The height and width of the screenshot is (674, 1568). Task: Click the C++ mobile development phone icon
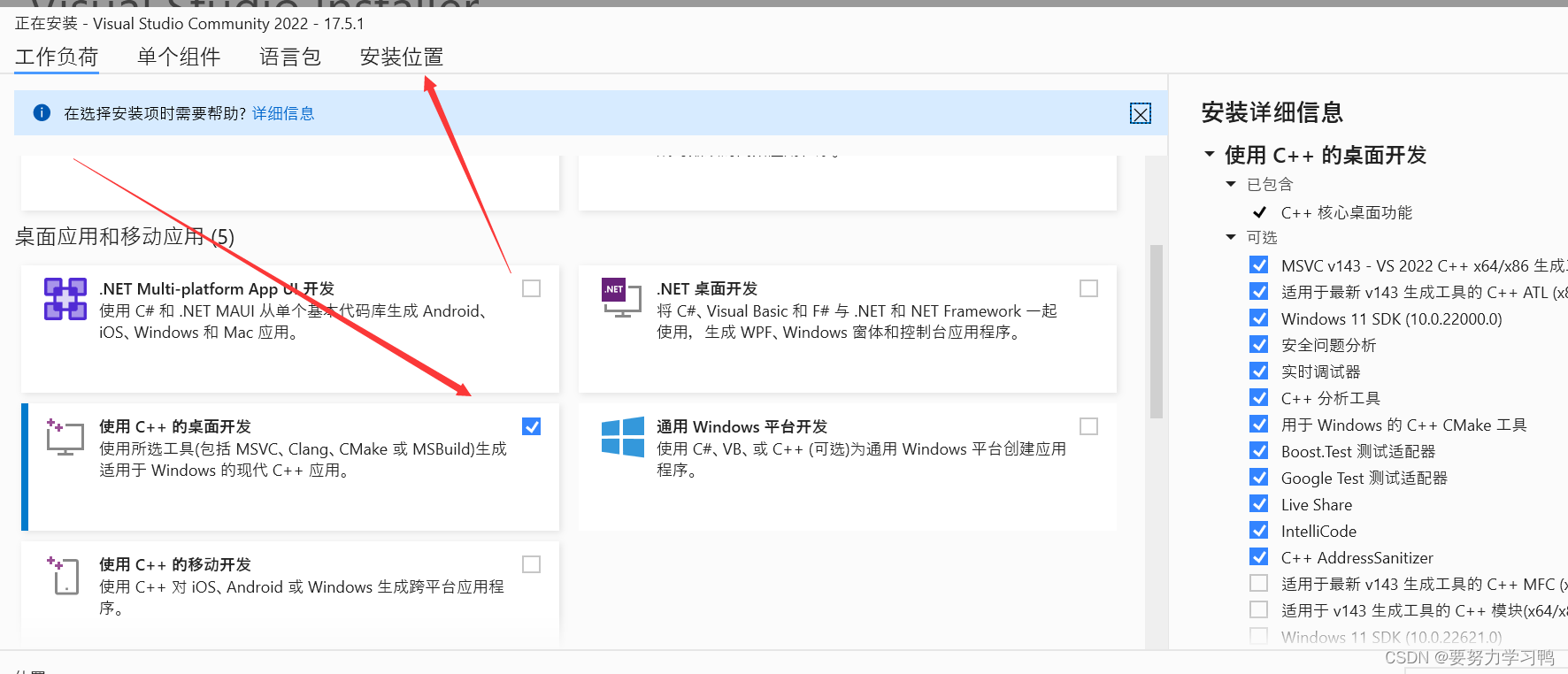click(65, 575)
